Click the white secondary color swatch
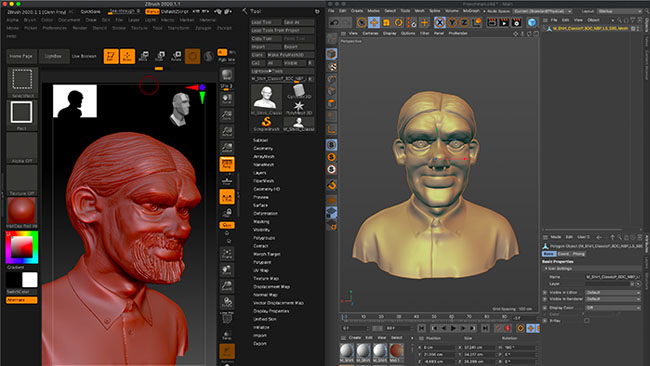This screenshot has width=650, height=366. [29, 280]
